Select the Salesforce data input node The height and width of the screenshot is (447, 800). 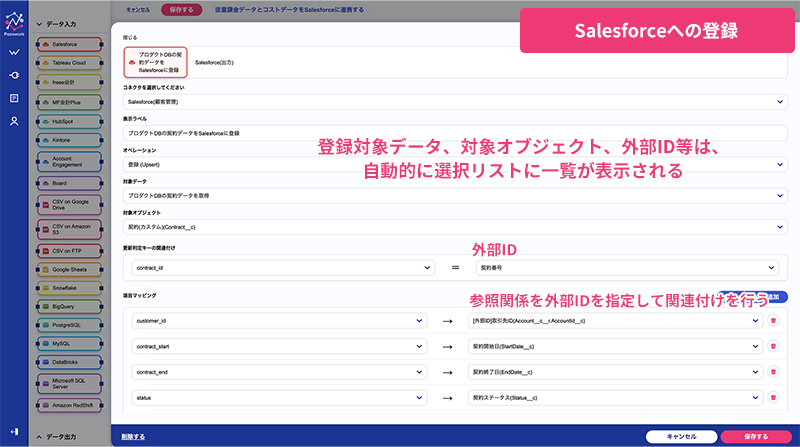click(69, 44)
